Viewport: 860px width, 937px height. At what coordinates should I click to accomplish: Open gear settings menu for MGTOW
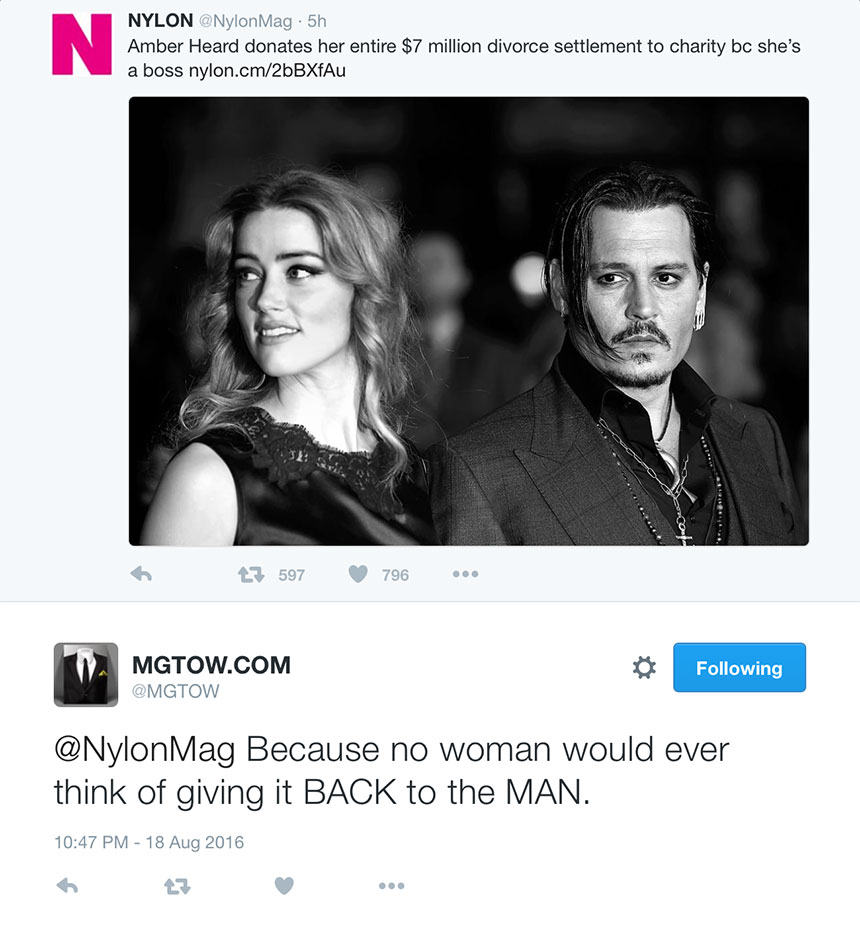click(644, 668)
